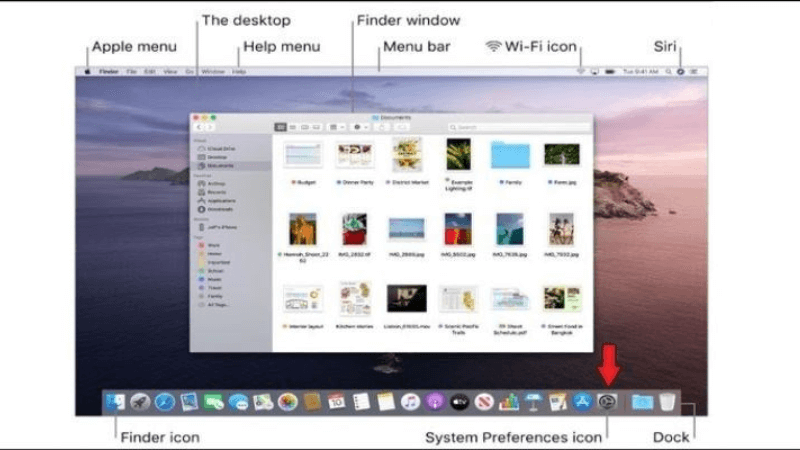Screen dimensions: 800x450
Task: Open the Apple menu
Action: point(87,72)
